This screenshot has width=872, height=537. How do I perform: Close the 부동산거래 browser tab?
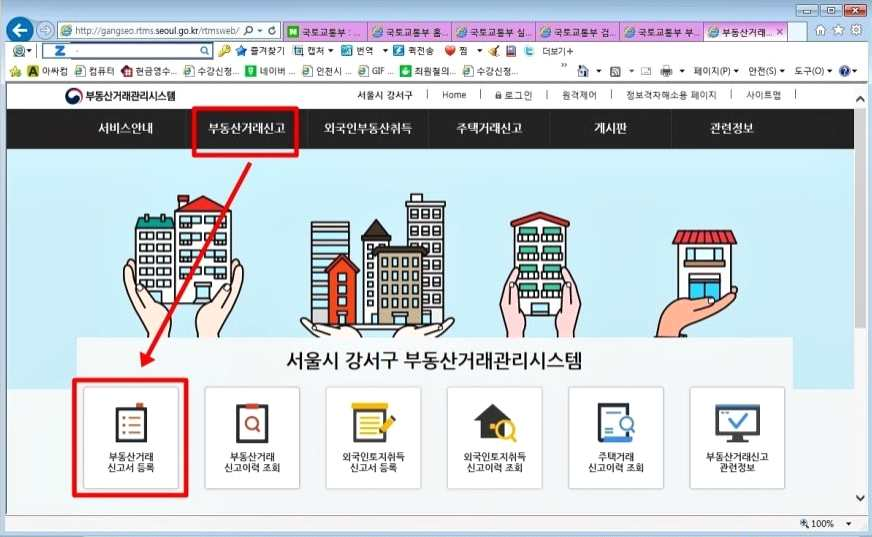(x=780, y=32)
